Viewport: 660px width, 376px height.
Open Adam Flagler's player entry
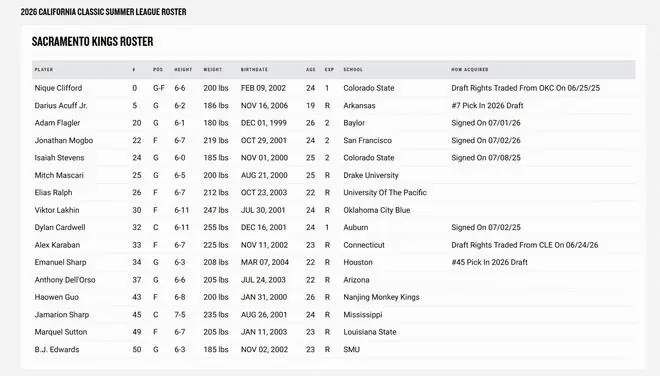click(57, 123)
